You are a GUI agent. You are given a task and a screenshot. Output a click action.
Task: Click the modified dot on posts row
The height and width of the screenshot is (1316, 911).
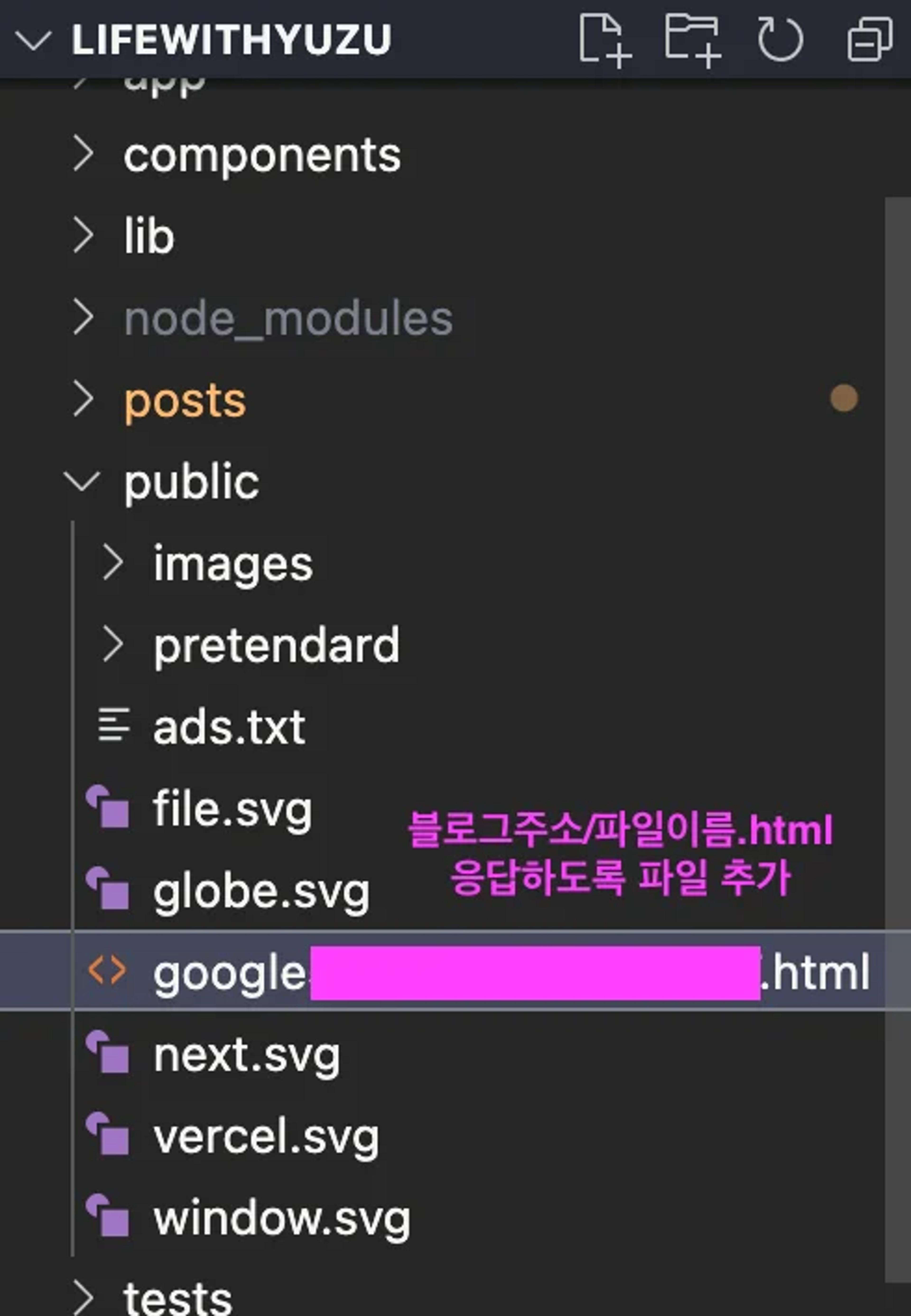pos(844,398)
